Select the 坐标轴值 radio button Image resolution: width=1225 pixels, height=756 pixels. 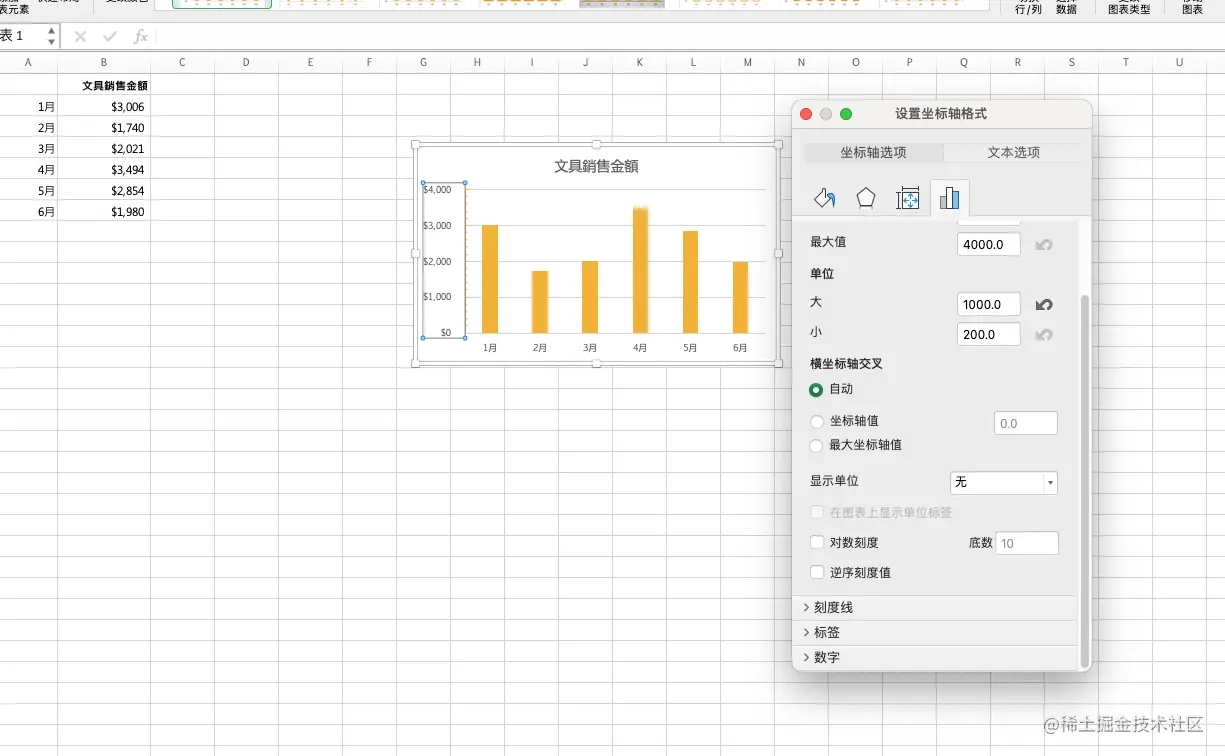tap(817, 422)
